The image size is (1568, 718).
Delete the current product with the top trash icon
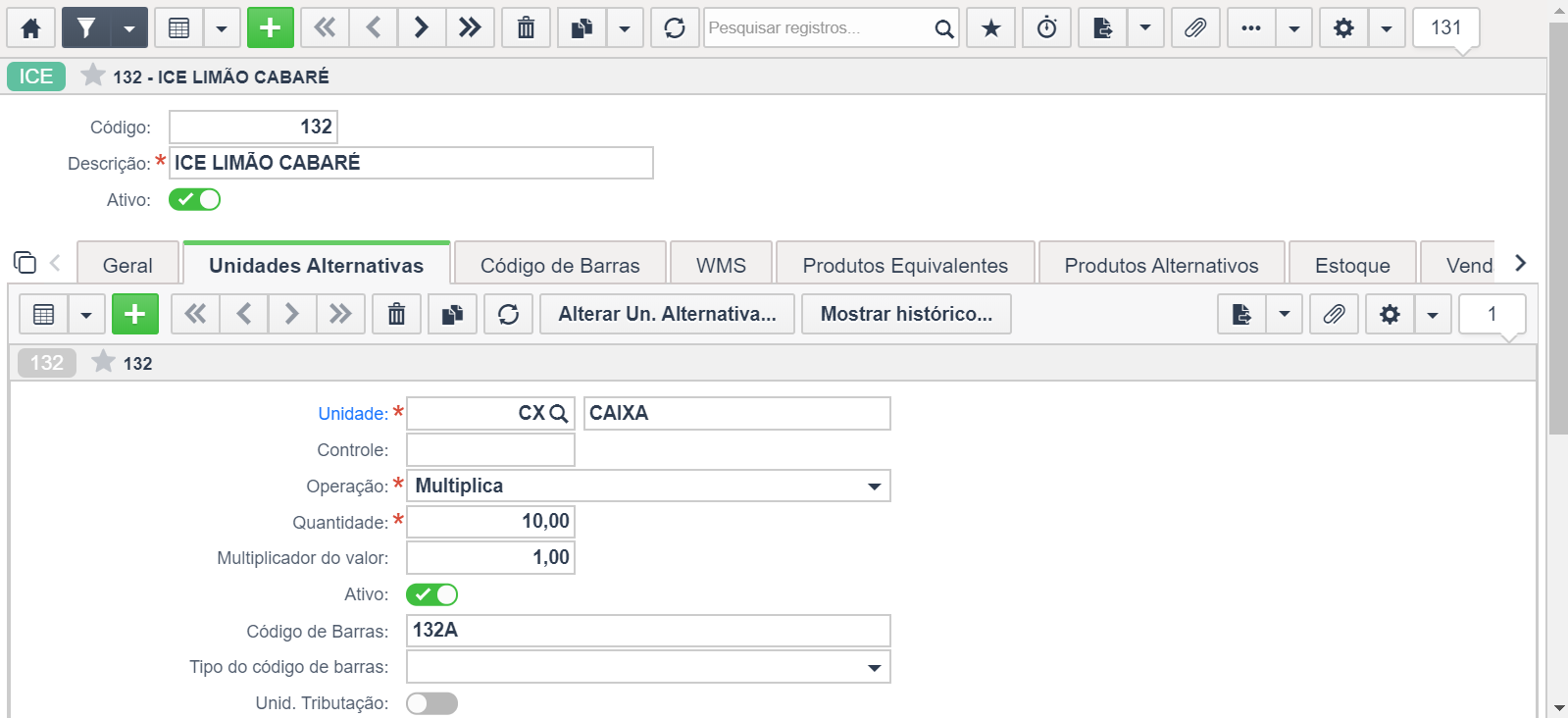tap(526, 27)
